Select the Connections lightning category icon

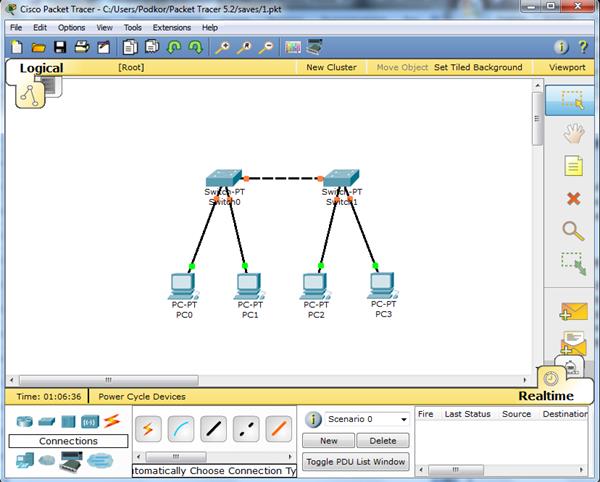pos(112,421)
